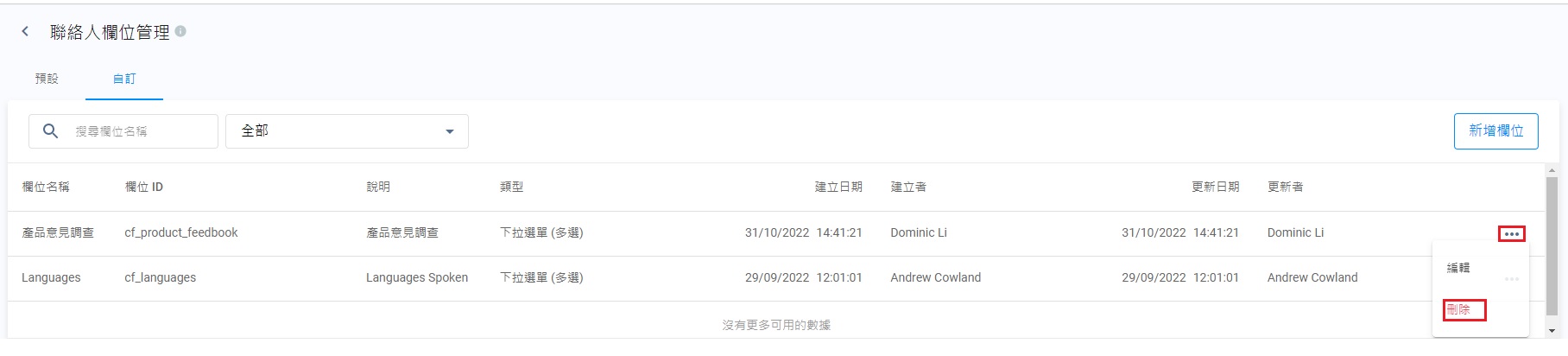Select the cf_product_feedbook field ID cell
The height and width of the screenshot is (356, 1568).
[x=181, y=232]
